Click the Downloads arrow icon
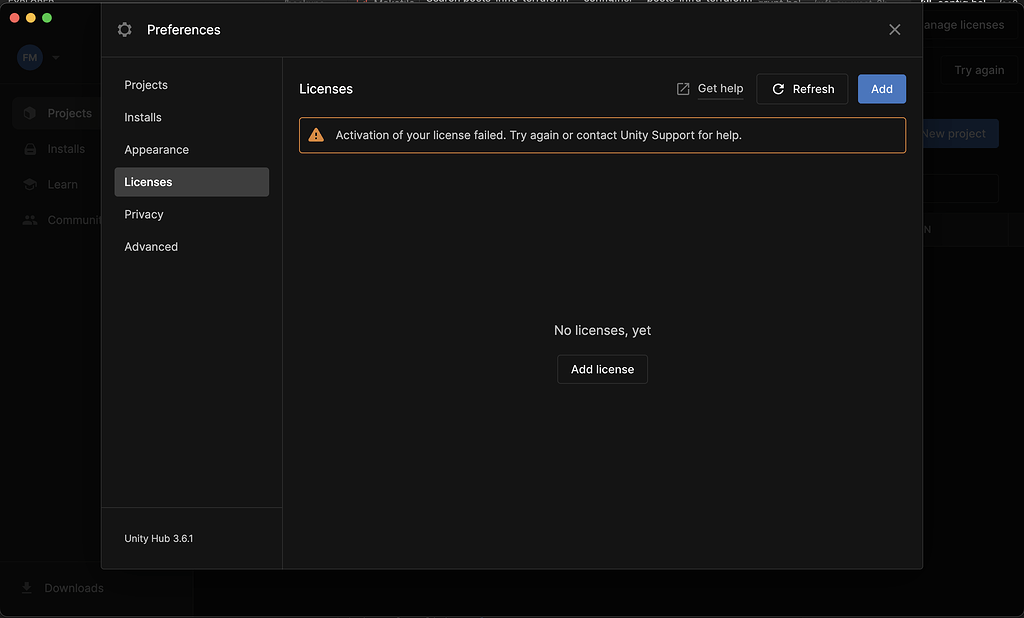Viewport: 1024px width, 618px height. (x=27, y=588)
